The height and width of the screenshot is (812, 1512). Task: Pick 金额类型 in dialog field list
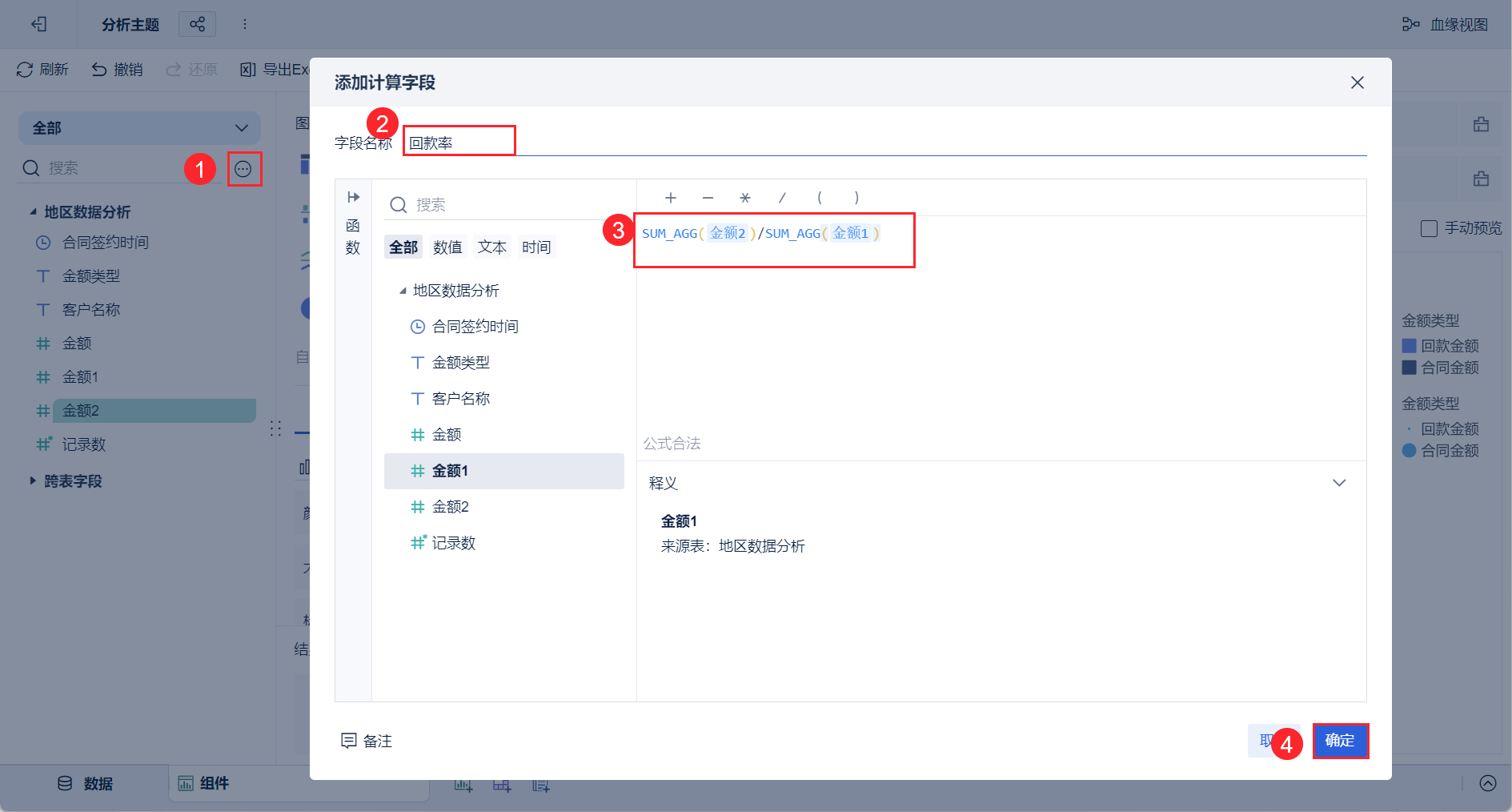tap(504, 363)
